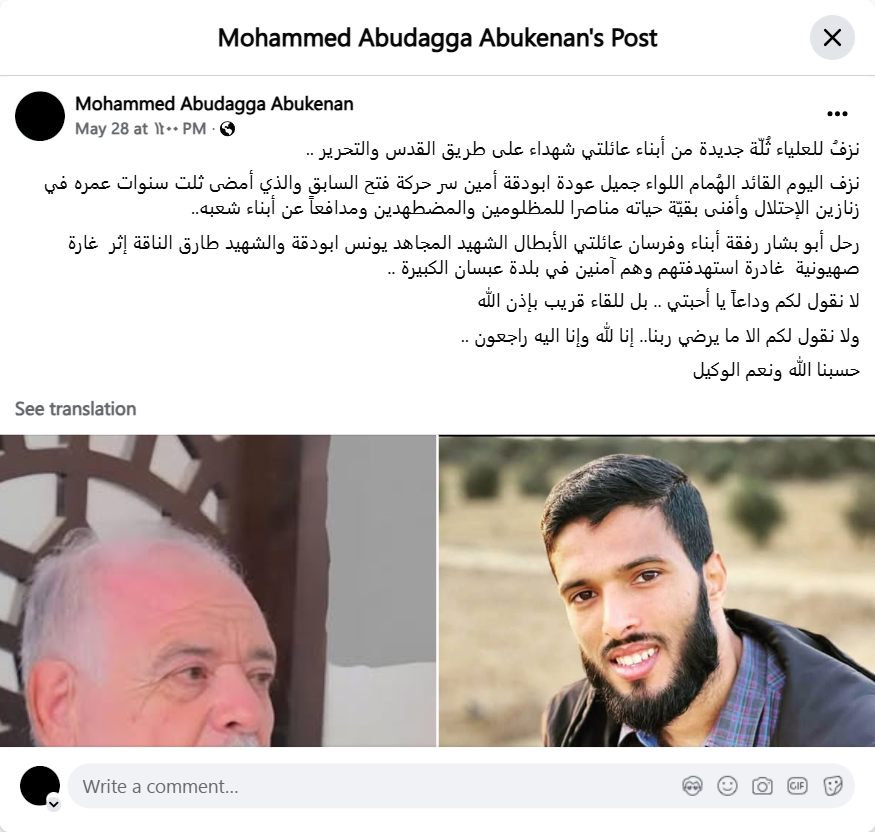Image resolution: width=875 pixels, height=832 pixels.
Task: Open the May 28 timestamp link
Action: coord(141,129)
